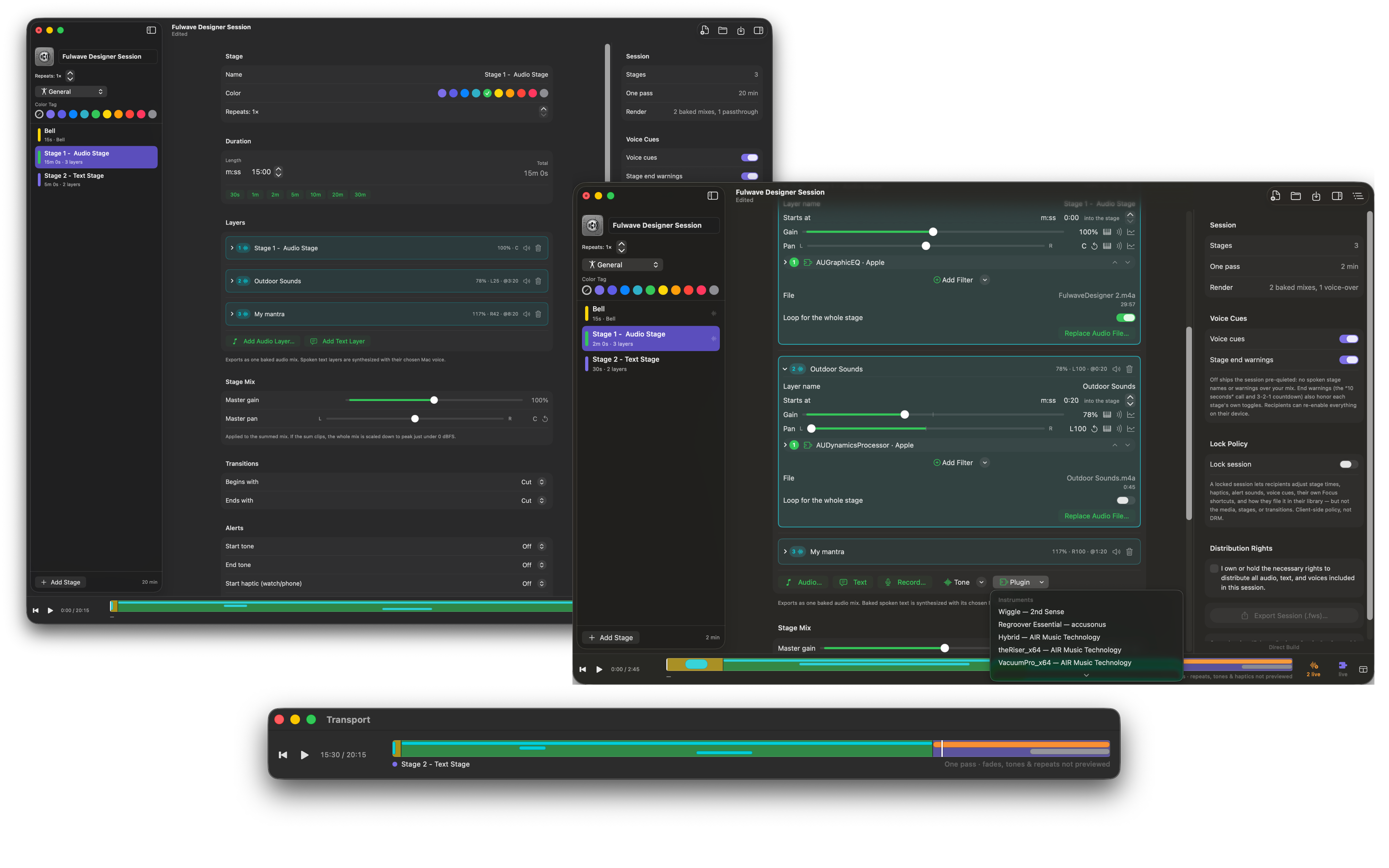Select Stage 2 - Text Stage in back window sidebar
The height and width of the screenshot is (868, 1389).
coord(96,180)
